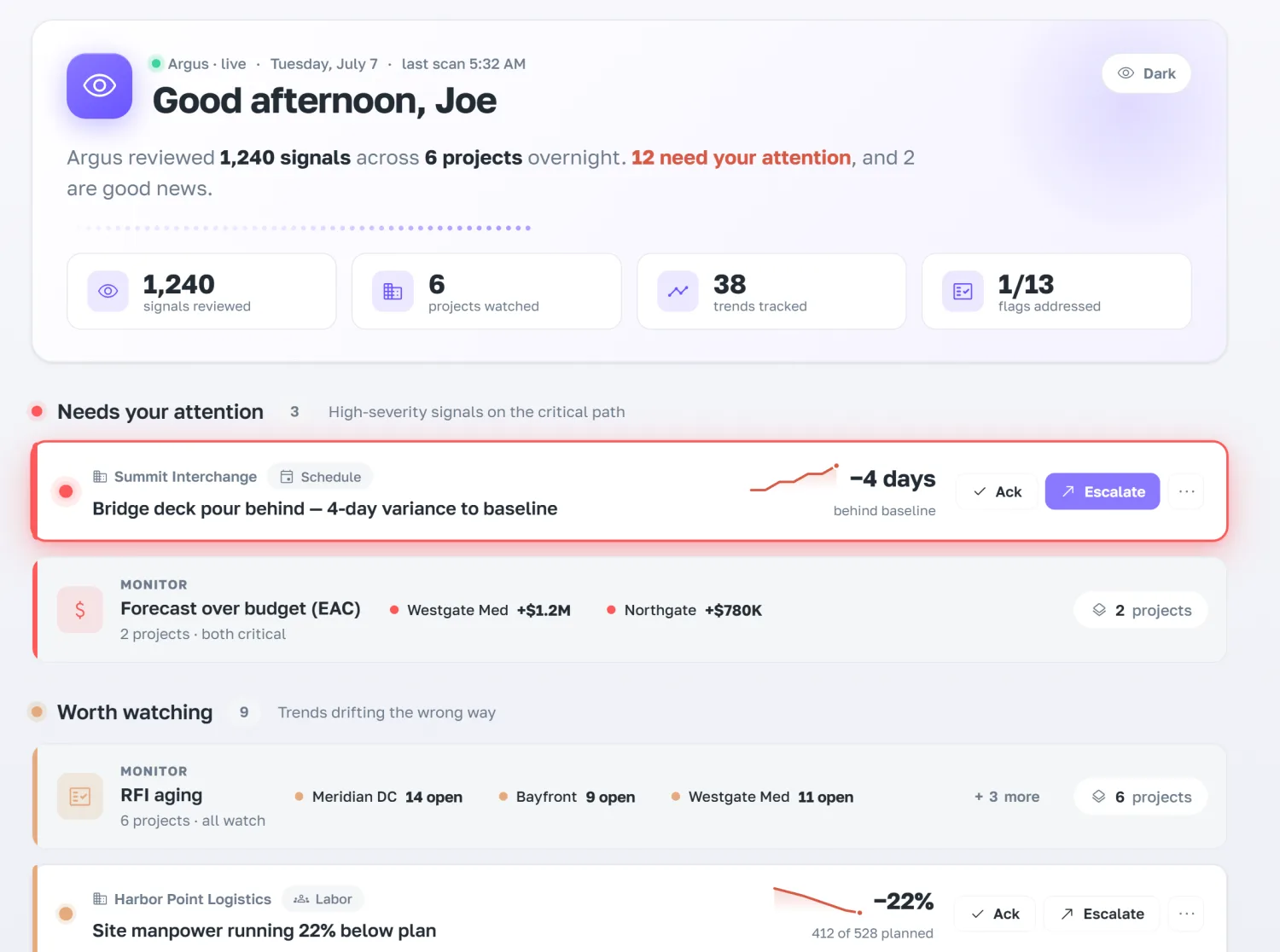1280x952 pixels.
Task: Click the trends tracked chart icon
Action: pyautogui.click(x=678, y=292)
